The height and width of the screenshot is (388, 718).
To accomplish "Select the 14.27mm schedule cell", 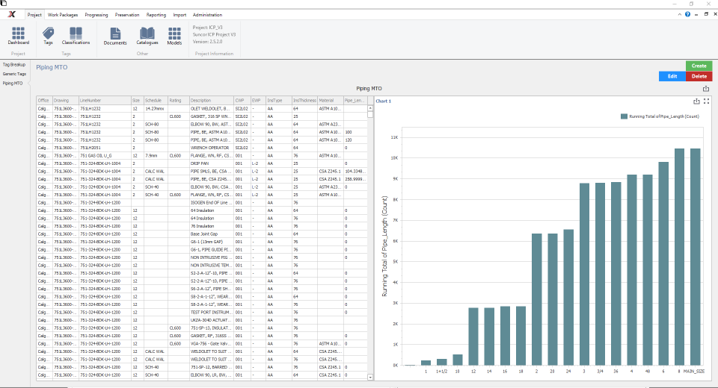I will [156, 109].
